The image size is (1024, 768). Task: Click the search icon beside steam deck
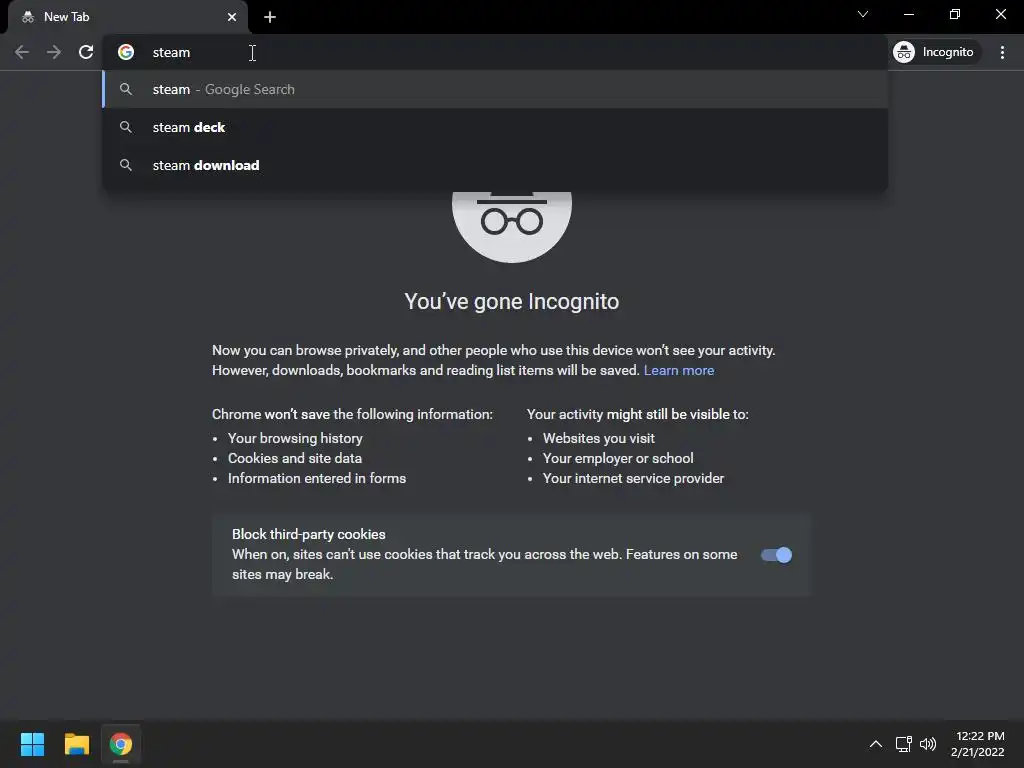(x=126, y=127)
